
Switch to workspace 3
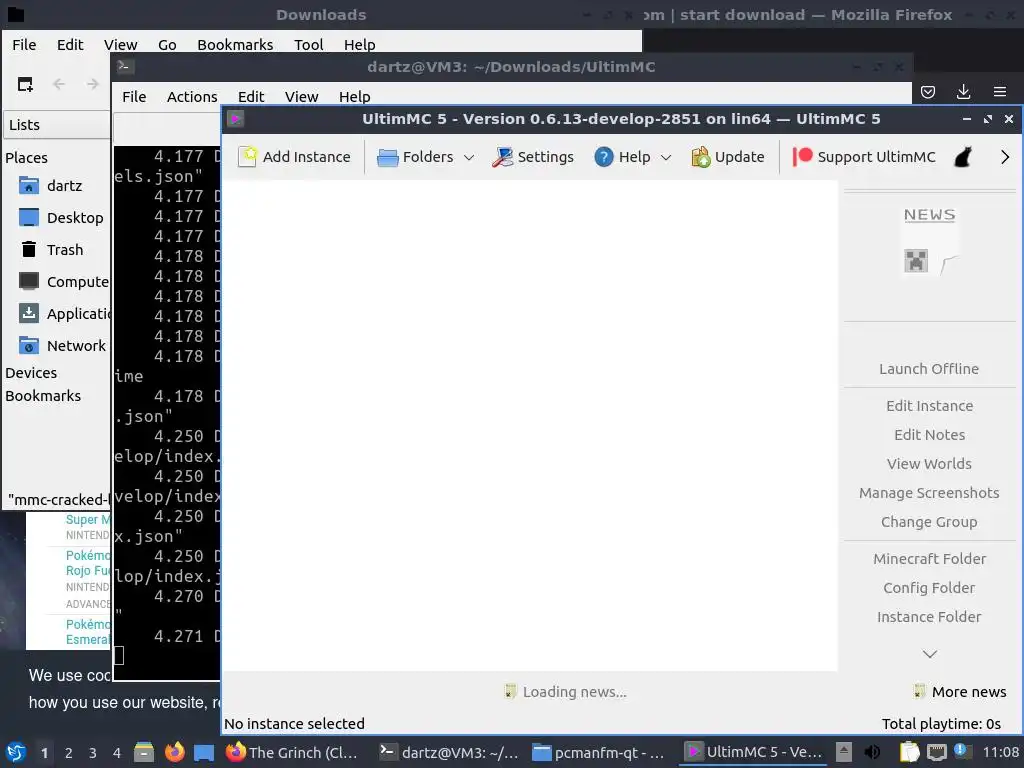[x=93, y=753]
